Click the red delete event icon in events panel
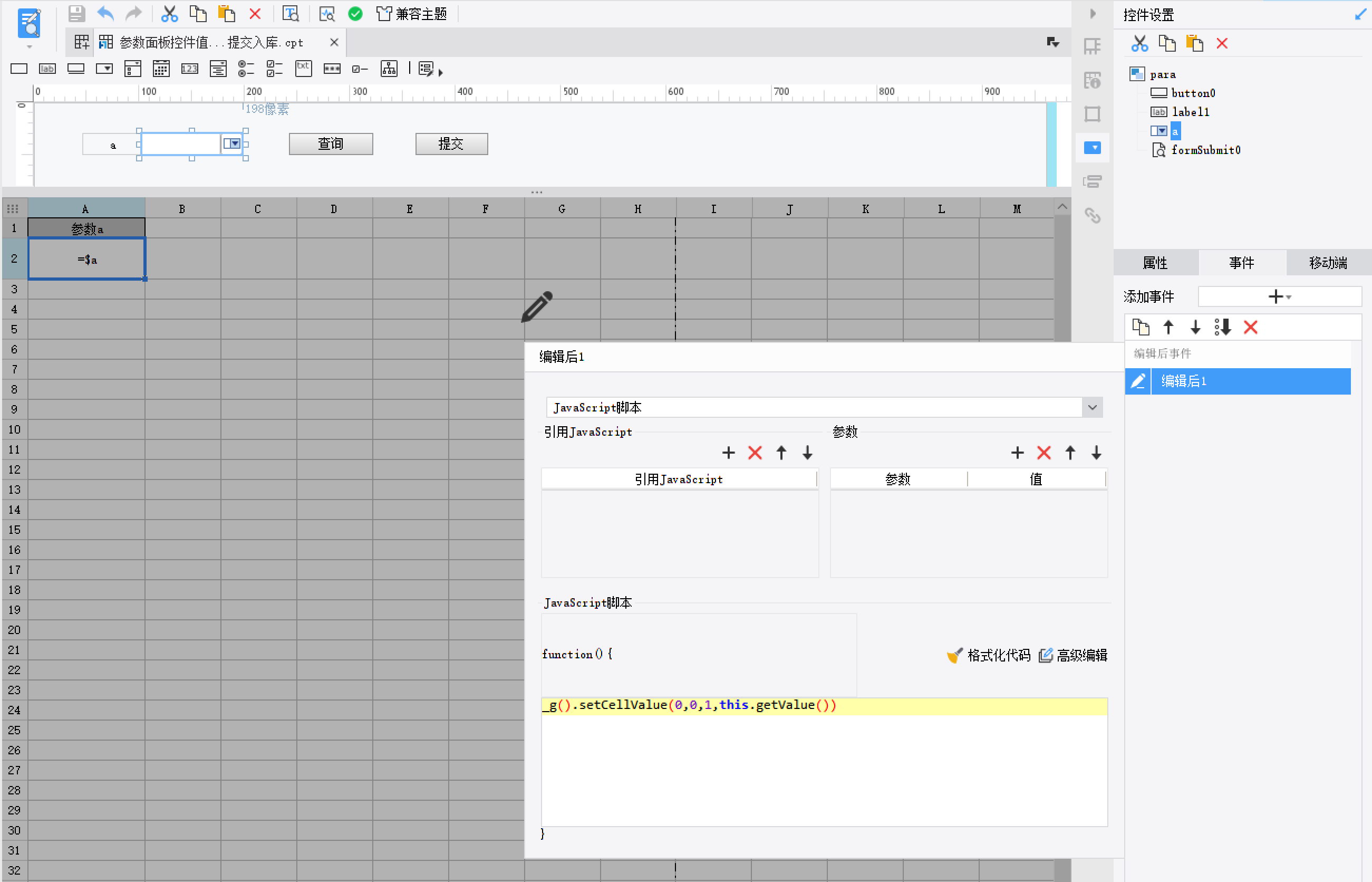The width and height of the screenshot is (1372, 882). (x=1251, y=327)
